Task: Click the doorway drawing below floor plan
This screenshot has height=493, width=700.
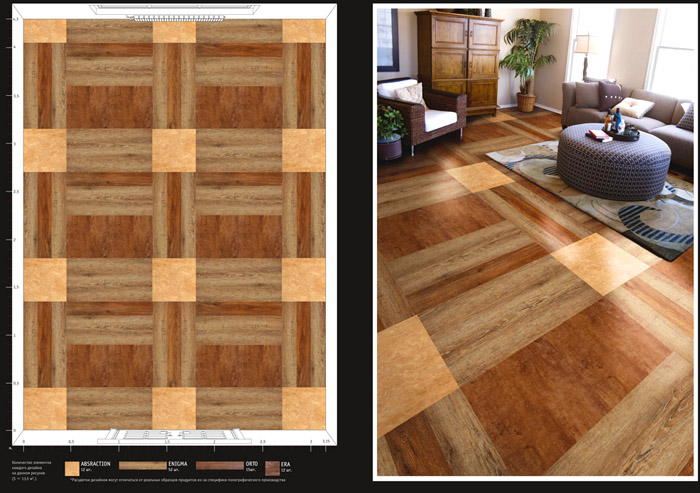Action: pyautogui.click(x=175, y=436)
